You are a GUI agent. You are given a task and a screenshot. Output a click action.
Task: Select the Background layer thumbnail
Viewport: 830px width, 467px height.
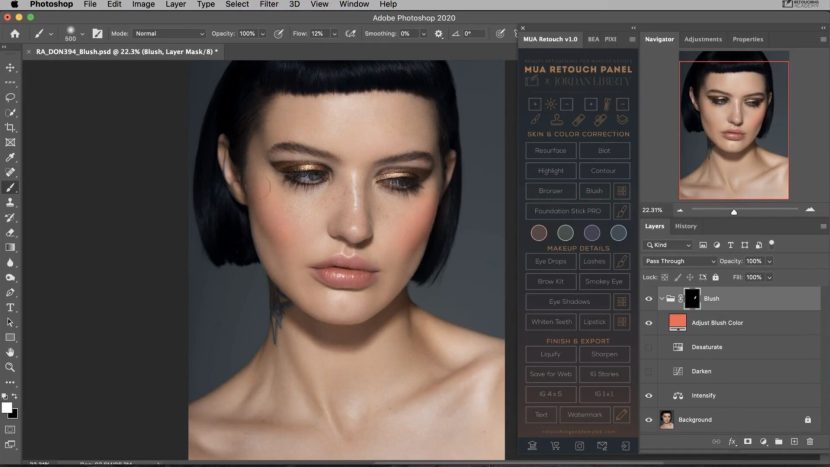[666, 419]
